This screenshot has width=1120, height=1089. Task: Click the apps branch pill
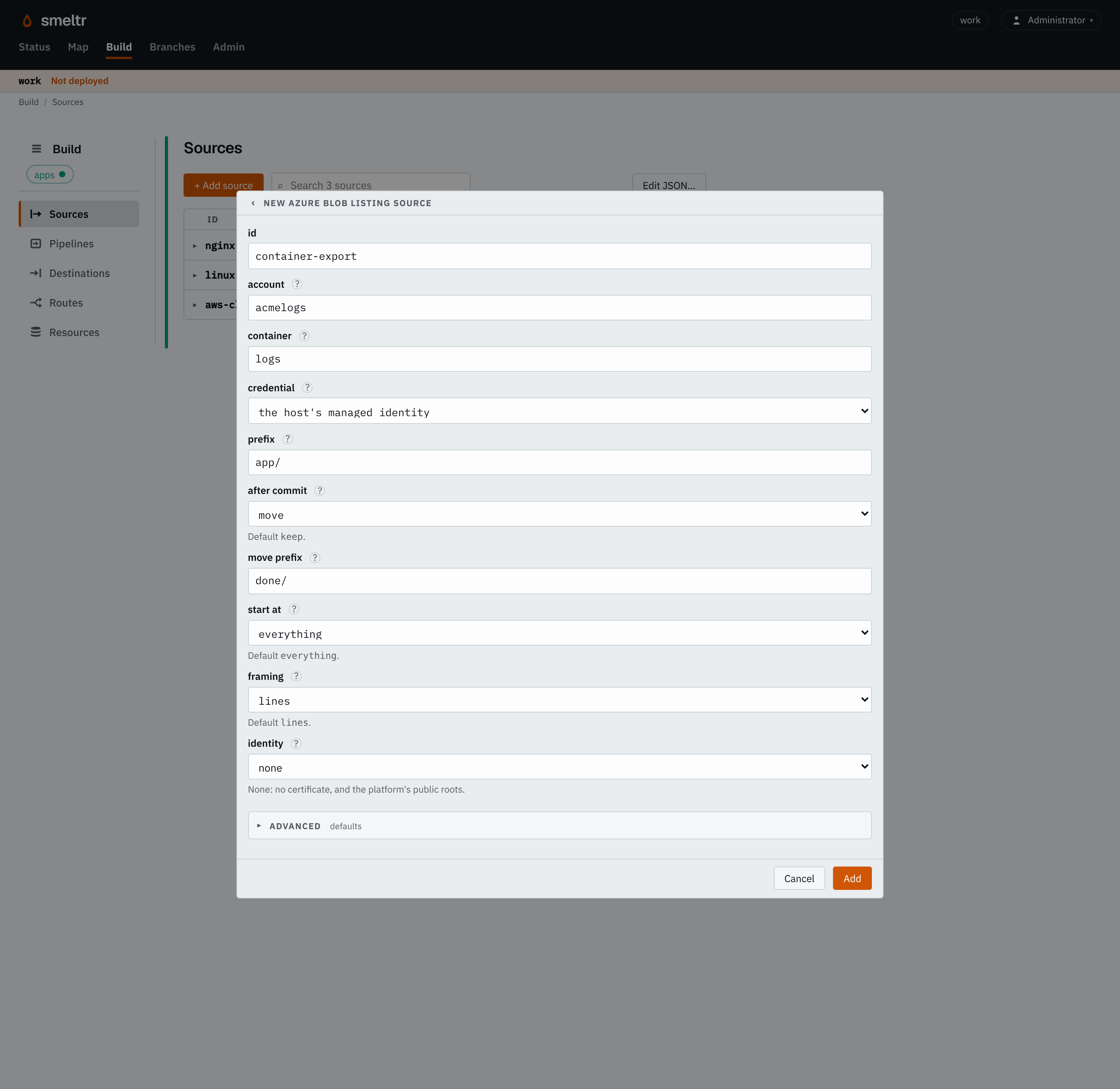[x=50, y=175]
